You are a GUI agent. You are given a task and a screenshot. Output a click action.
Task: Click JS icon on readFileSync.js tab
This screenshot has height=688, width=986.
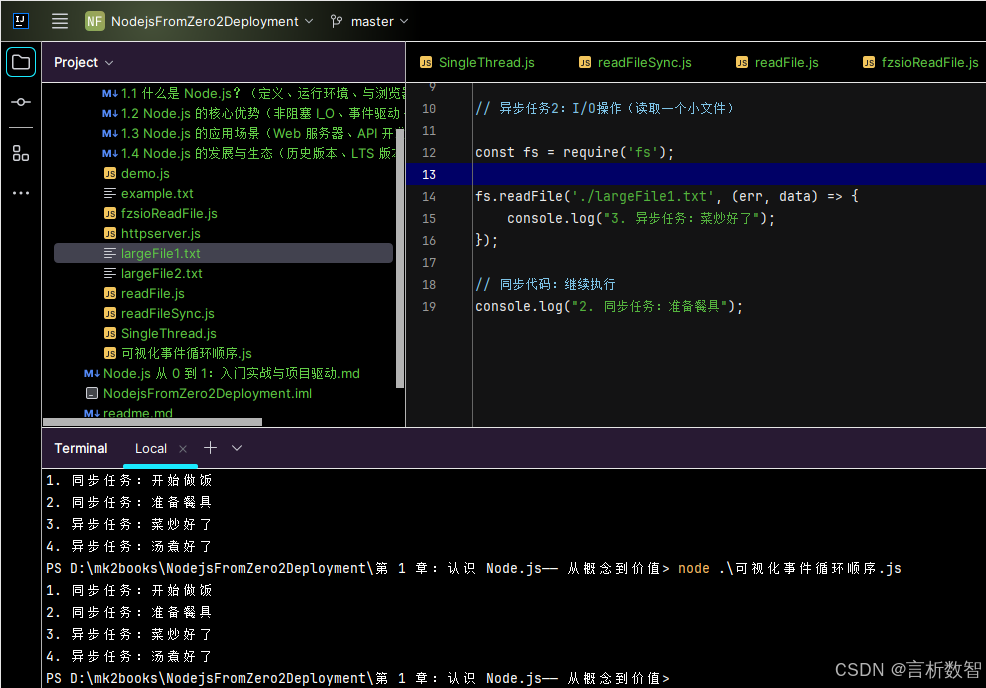[x=585, y=62]
